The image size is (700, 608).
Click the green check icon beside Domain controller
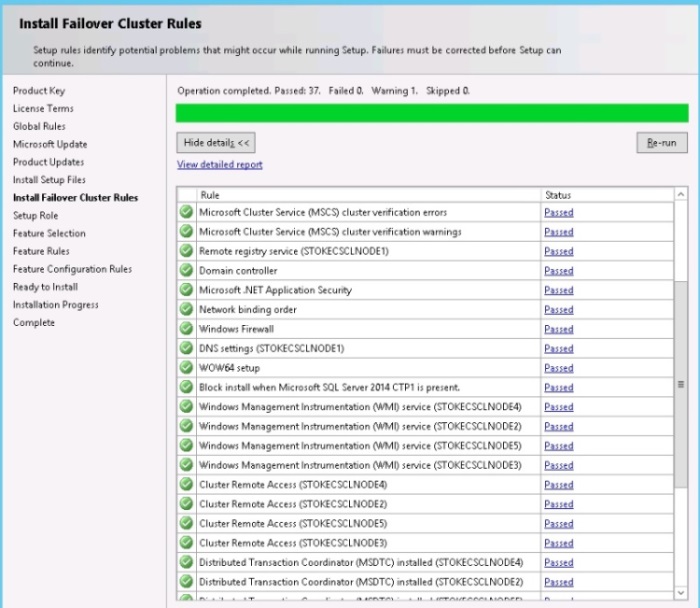click(186, 271)
